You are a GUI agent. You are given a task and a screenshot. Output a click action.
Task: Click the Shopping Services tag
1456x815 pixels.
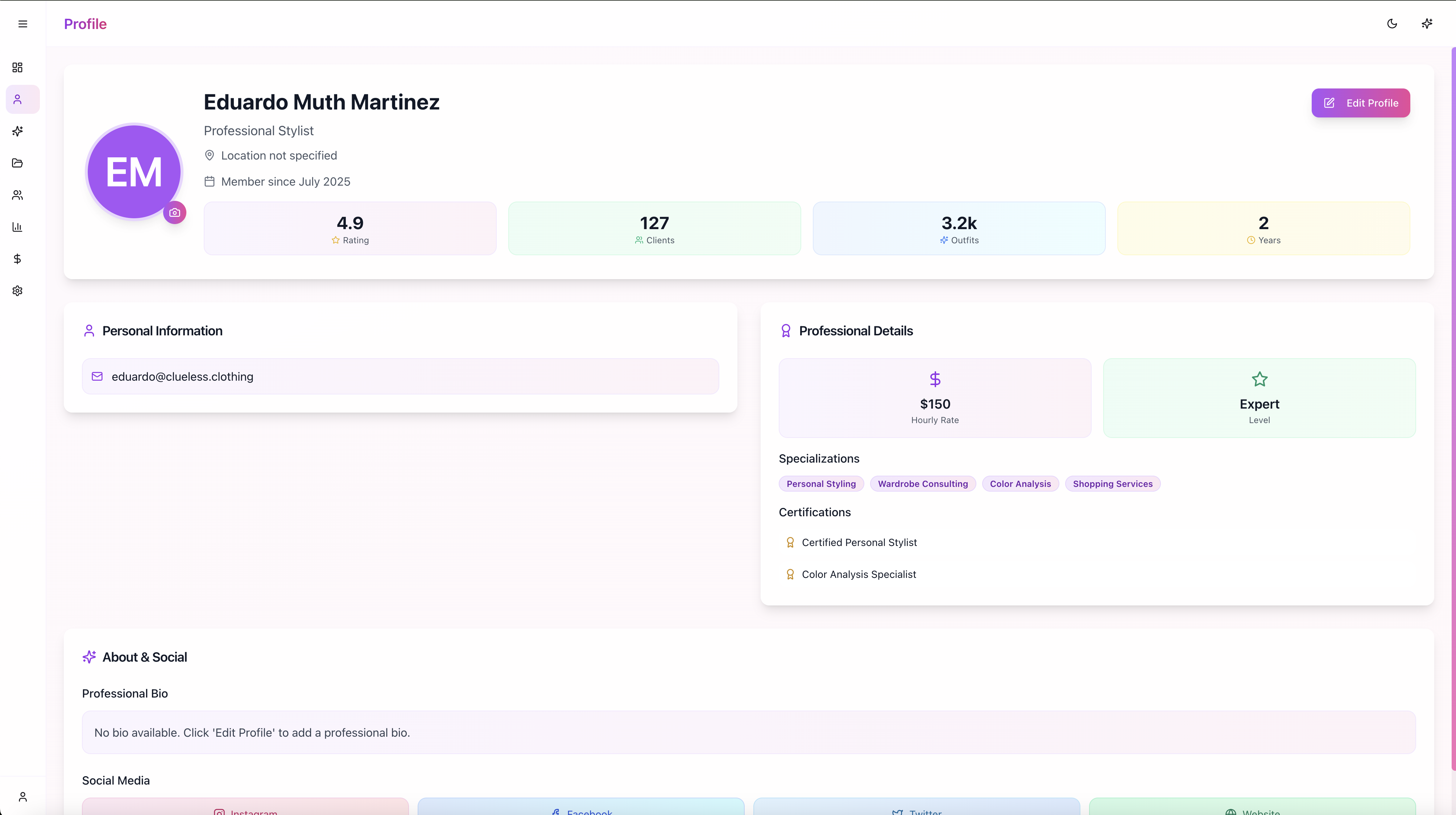(x=1112, y=484)
